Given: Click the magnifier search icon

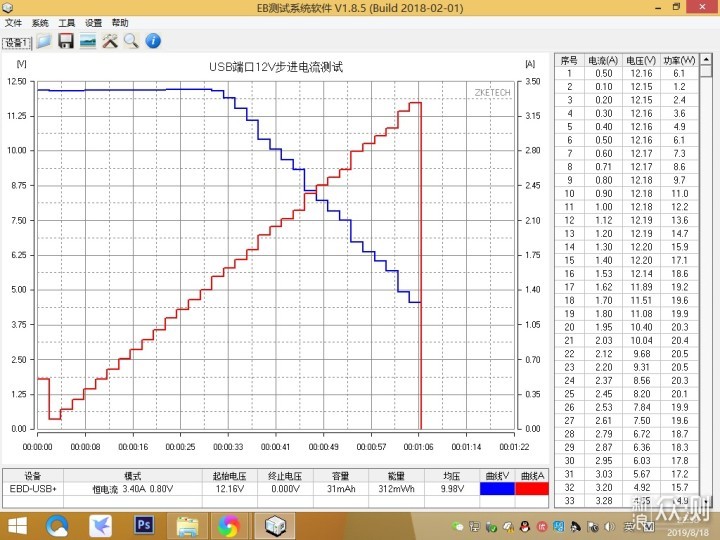Looking at the screenshot, I should pyautogui.click(x=131, y=41).
